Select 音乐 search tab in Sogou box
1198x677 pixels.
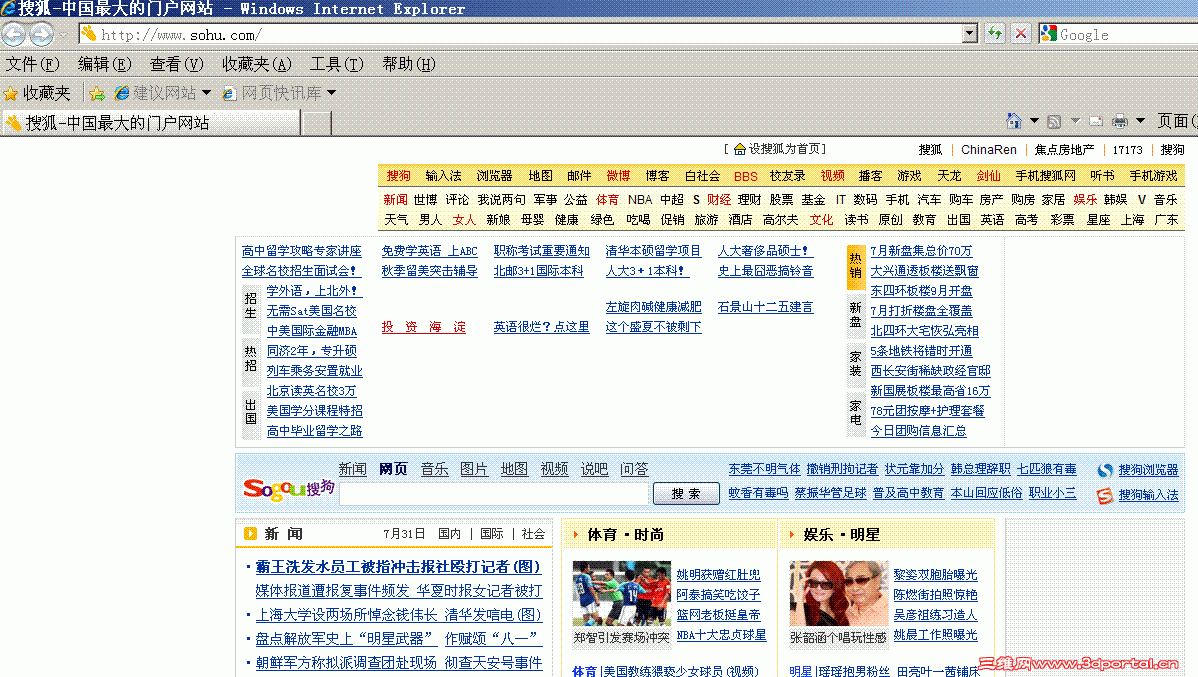coord(435,469)
